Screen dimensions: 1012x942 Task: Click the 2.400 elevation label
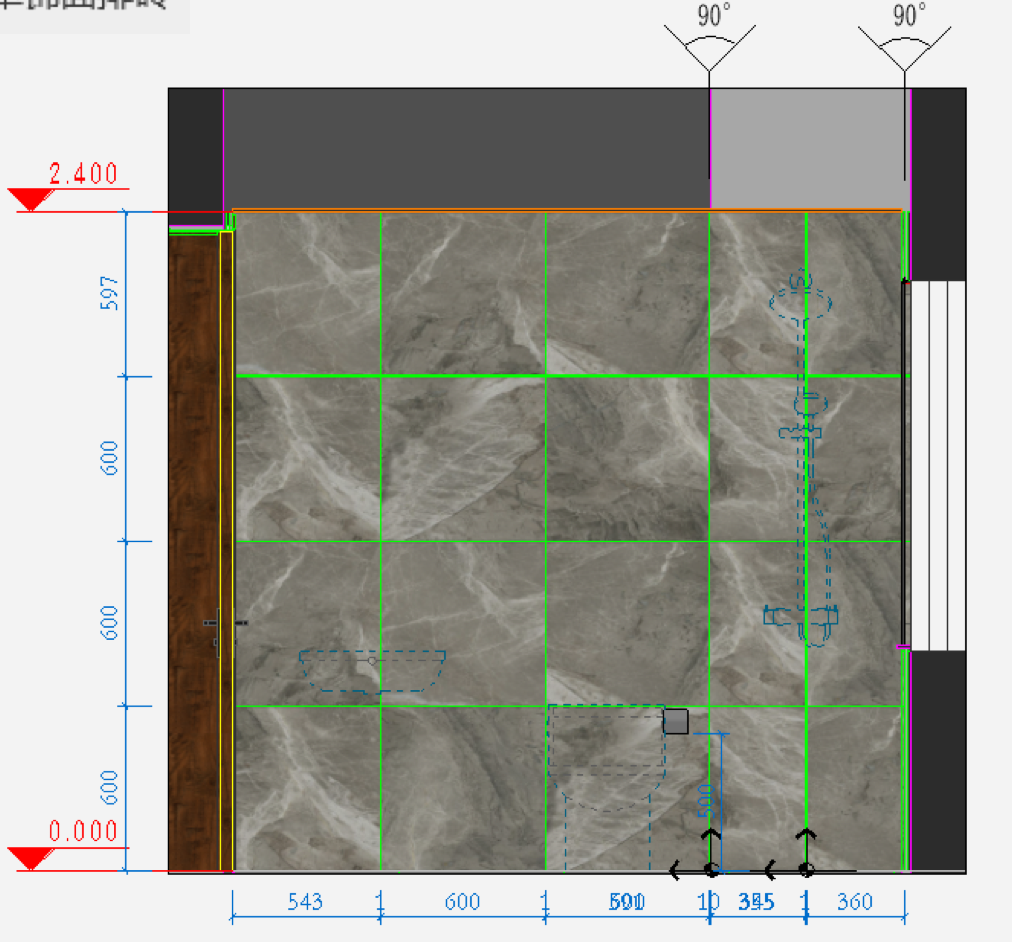tap(83, 174)
